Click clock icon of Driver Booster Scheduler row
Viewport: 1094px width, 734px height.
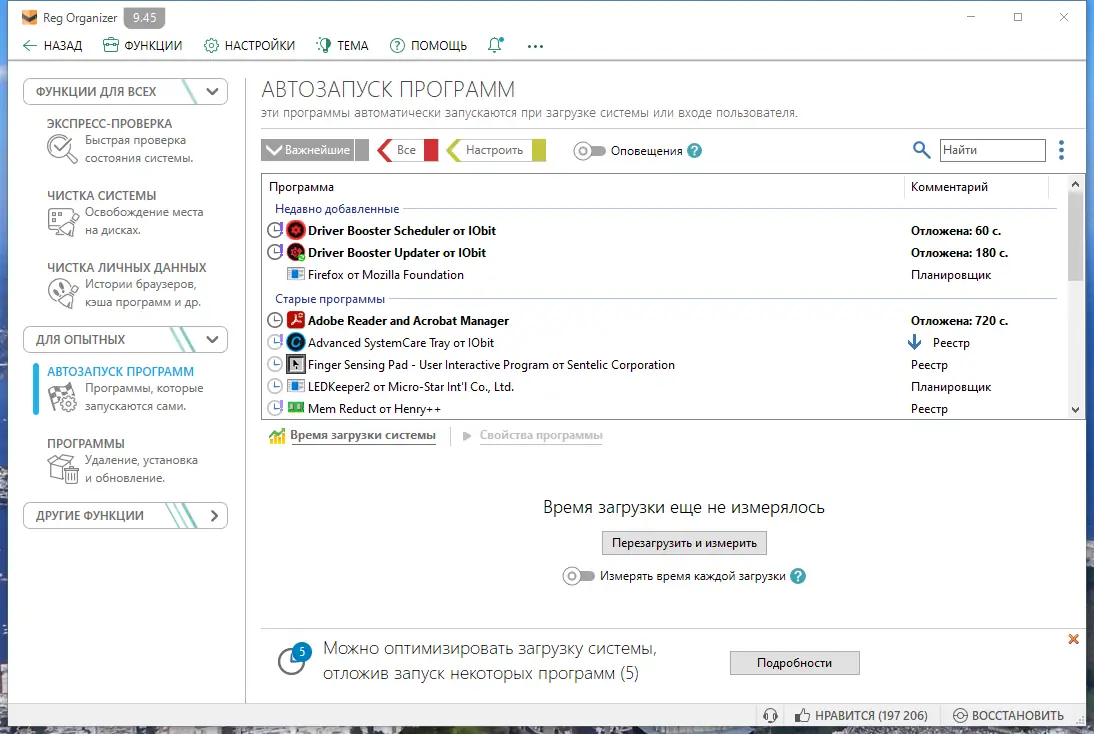click(x=275, y=230)
